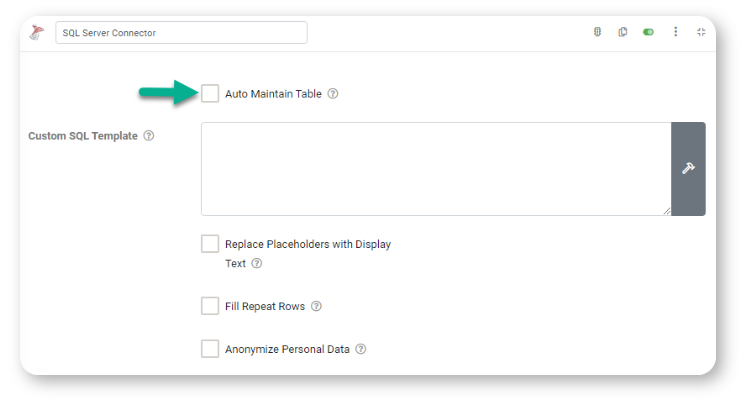Click the SQL Server Connector name field
Image resolution: width=742 pixels, height=401 pixels.
[x=181, y=33]
